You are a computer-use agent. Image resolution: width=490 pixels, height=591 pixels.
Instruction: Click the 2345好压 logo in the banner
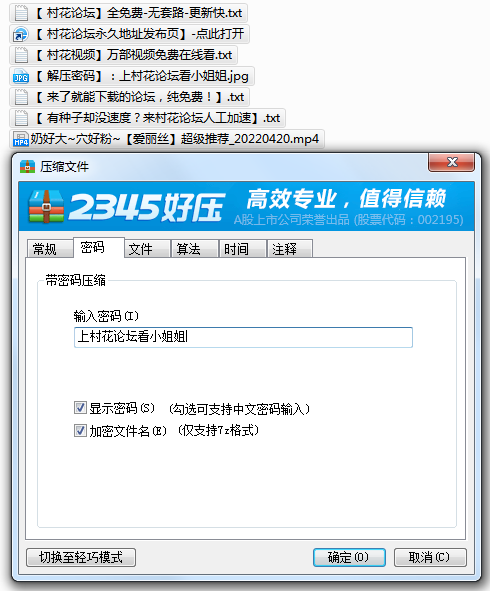126,207
